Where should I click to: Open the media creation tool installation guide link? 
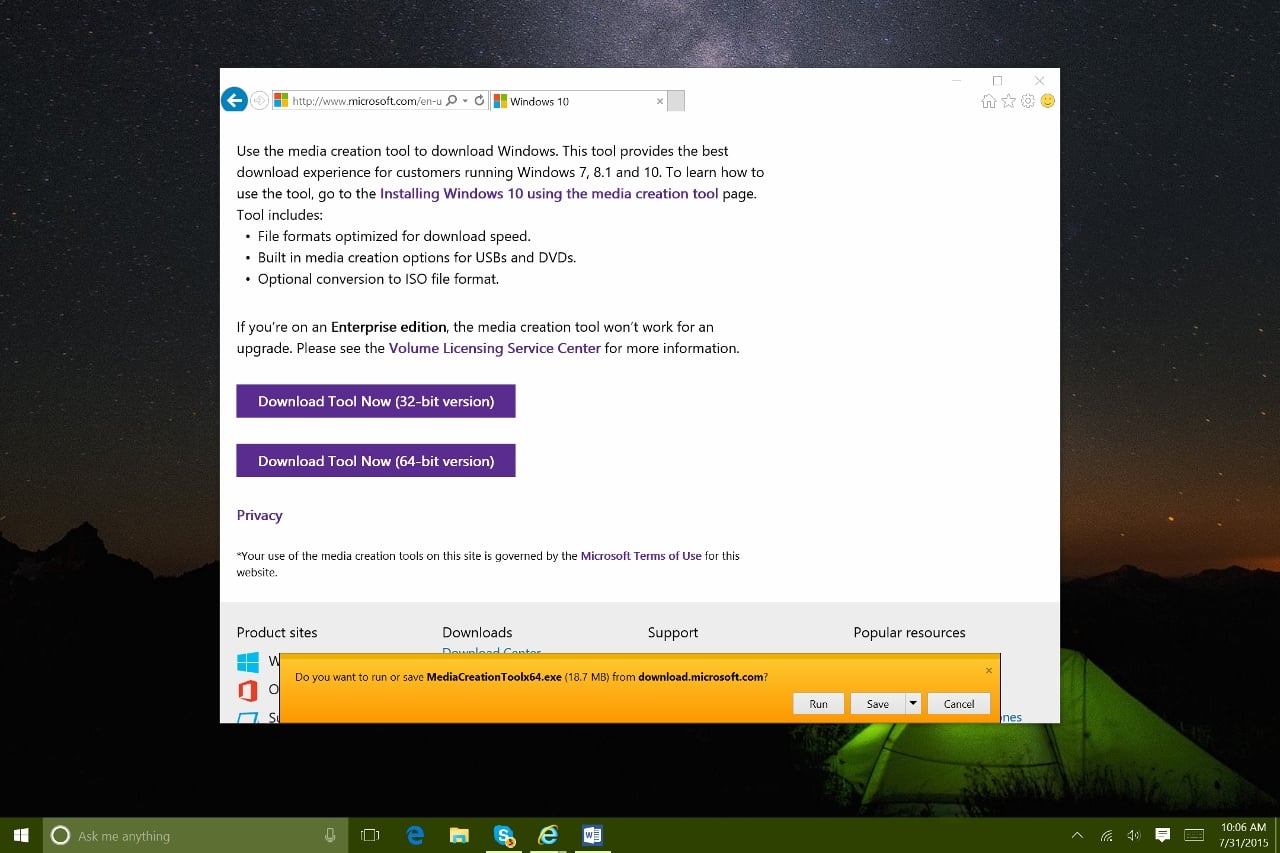[x=548, y=193]
